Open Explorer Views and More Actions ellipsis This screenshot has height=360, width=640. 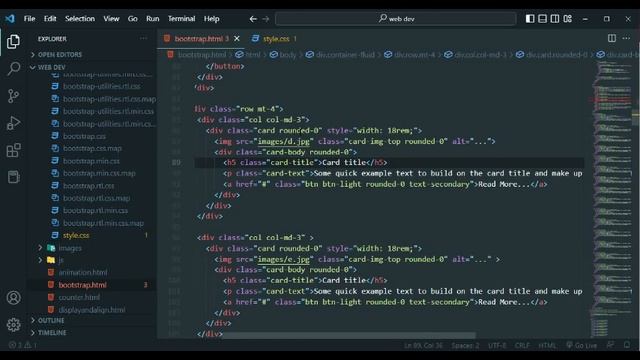pos(143,38)
